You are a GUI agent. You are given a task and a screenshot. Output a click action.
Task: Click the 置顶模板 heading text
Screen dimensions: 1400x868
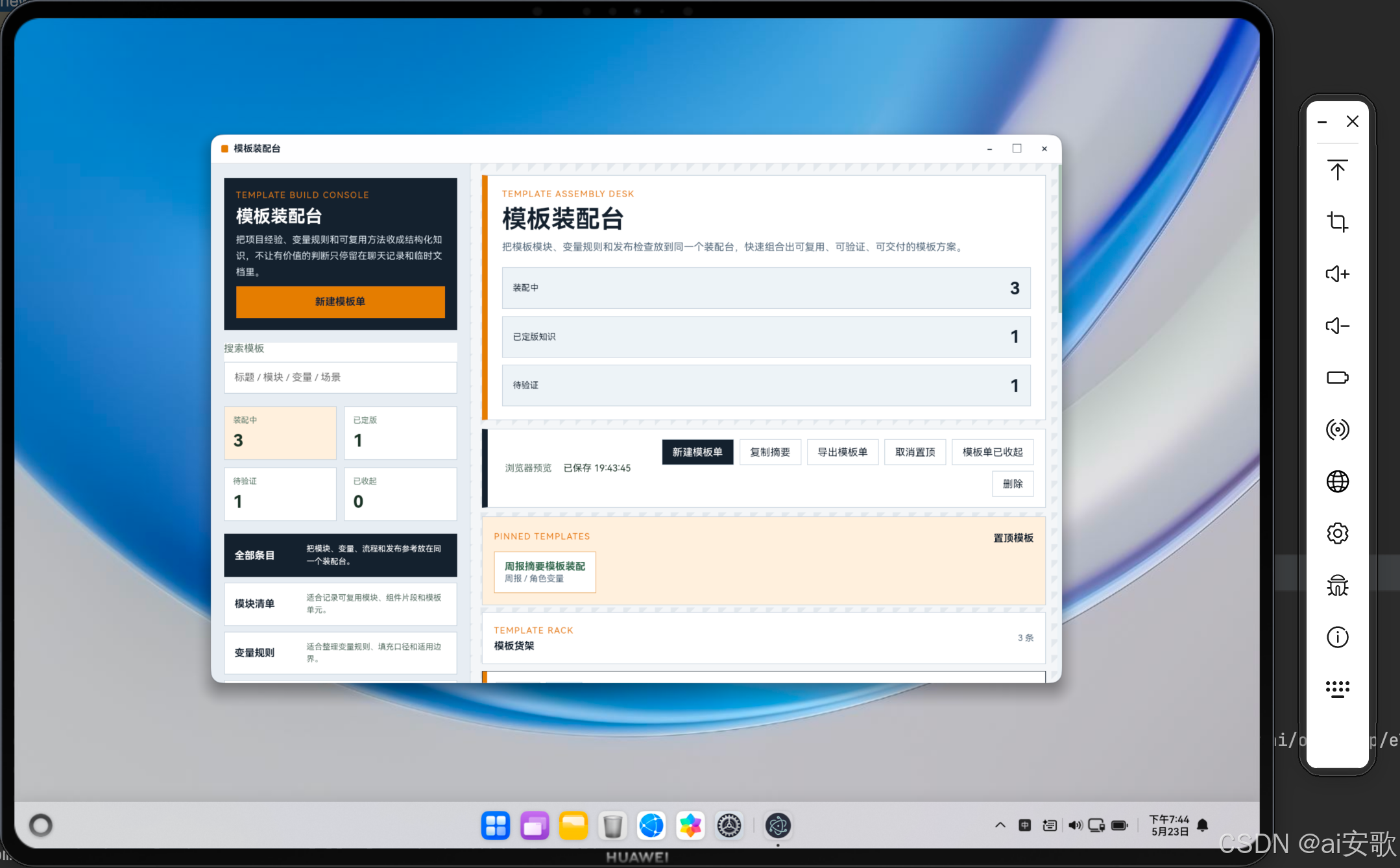coord(1013,538)
